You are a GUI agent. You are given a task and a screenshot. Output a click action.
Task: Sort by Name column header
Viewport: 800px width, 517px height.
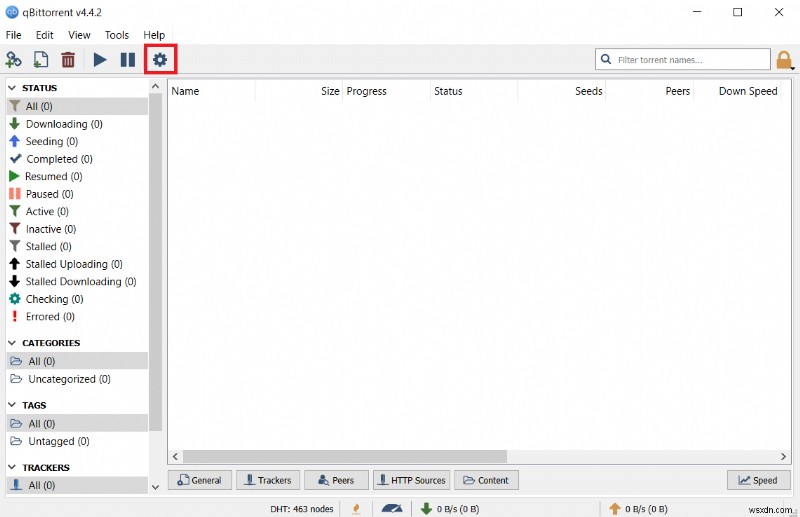click(x=212, y=91)
